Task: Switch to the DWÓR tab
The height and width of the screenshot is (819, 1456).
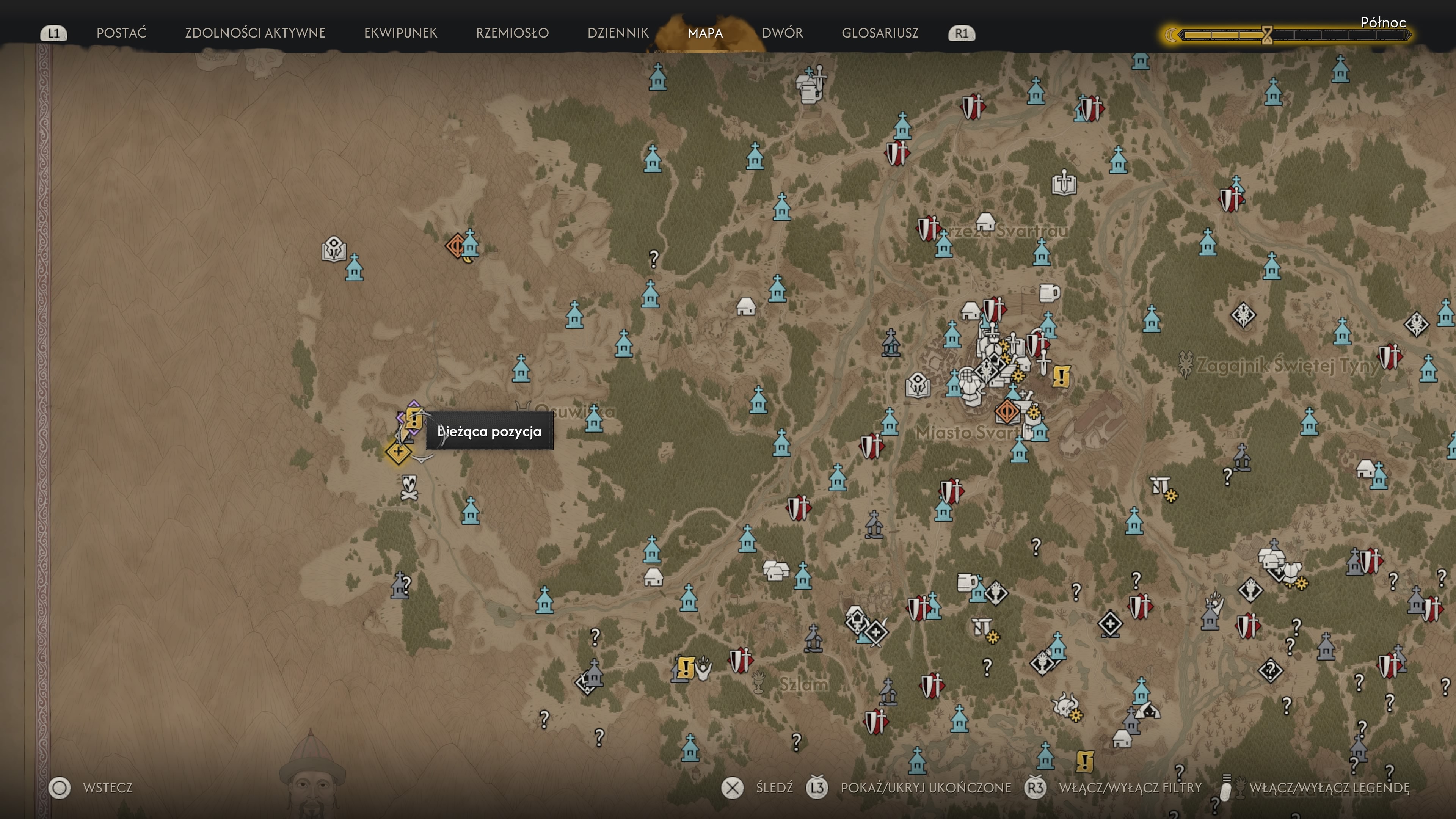Action: point(782,33)
